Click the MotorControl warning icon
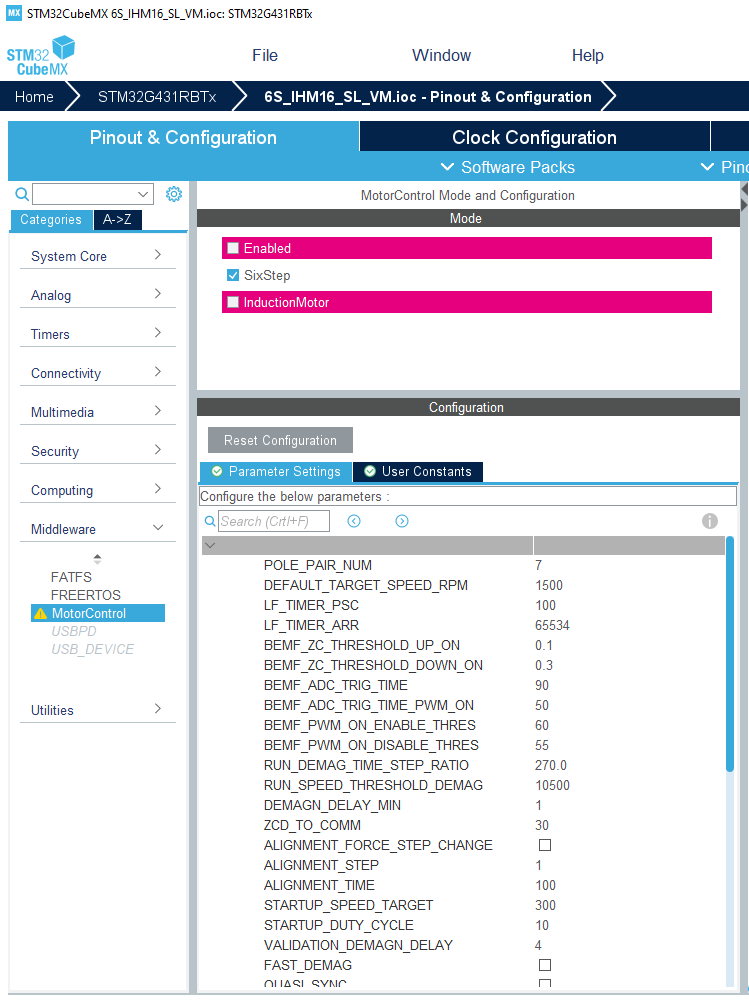This screenshot has width=749, height=1001. coord(40,613)
